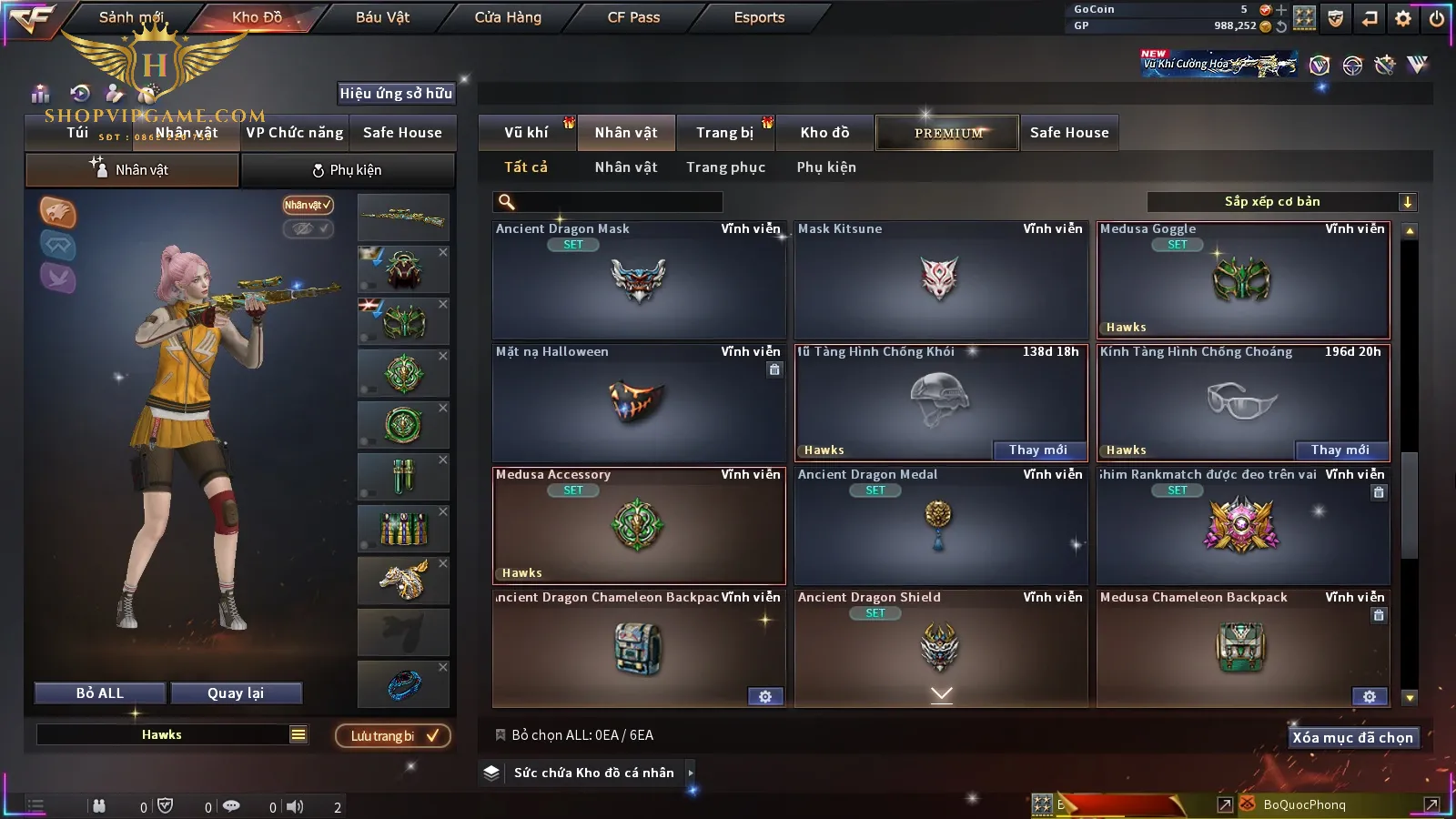Click the list icon beside Hawks name
Image resolution: width=1456 pixels, height=819 pixels.
298,734
